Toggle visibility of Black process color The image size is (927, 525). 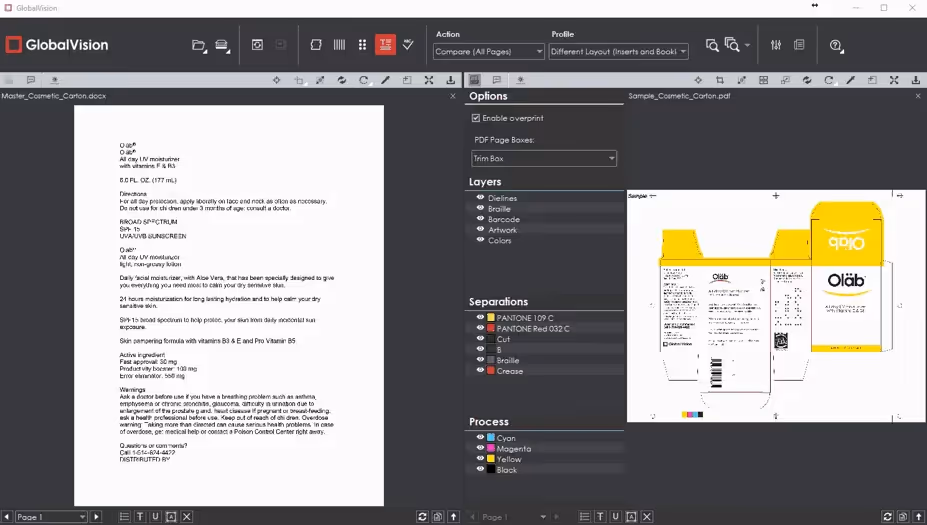point(480,469)
